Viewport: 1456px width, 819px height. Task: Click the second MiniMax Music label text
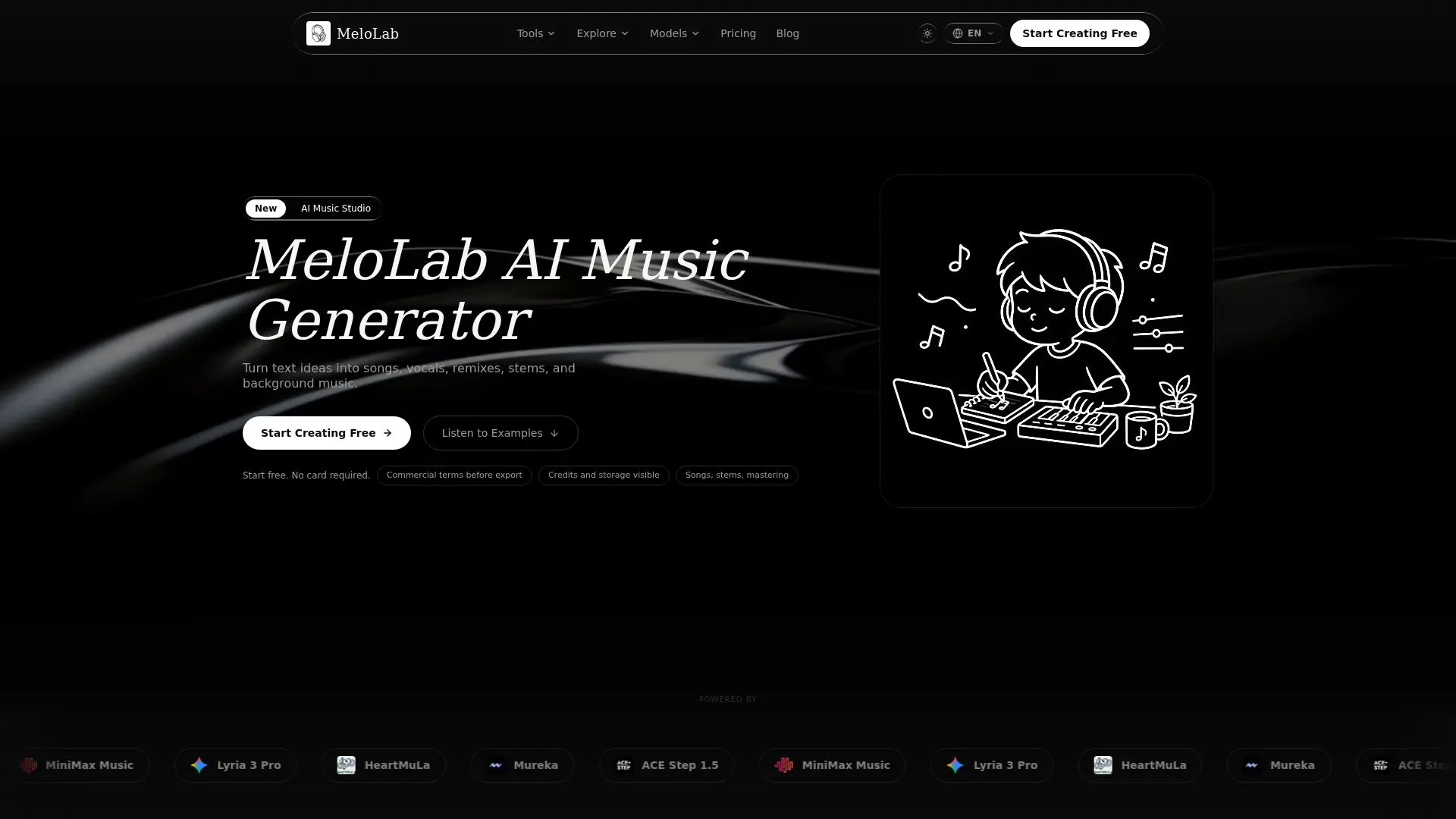pos(846,765)
